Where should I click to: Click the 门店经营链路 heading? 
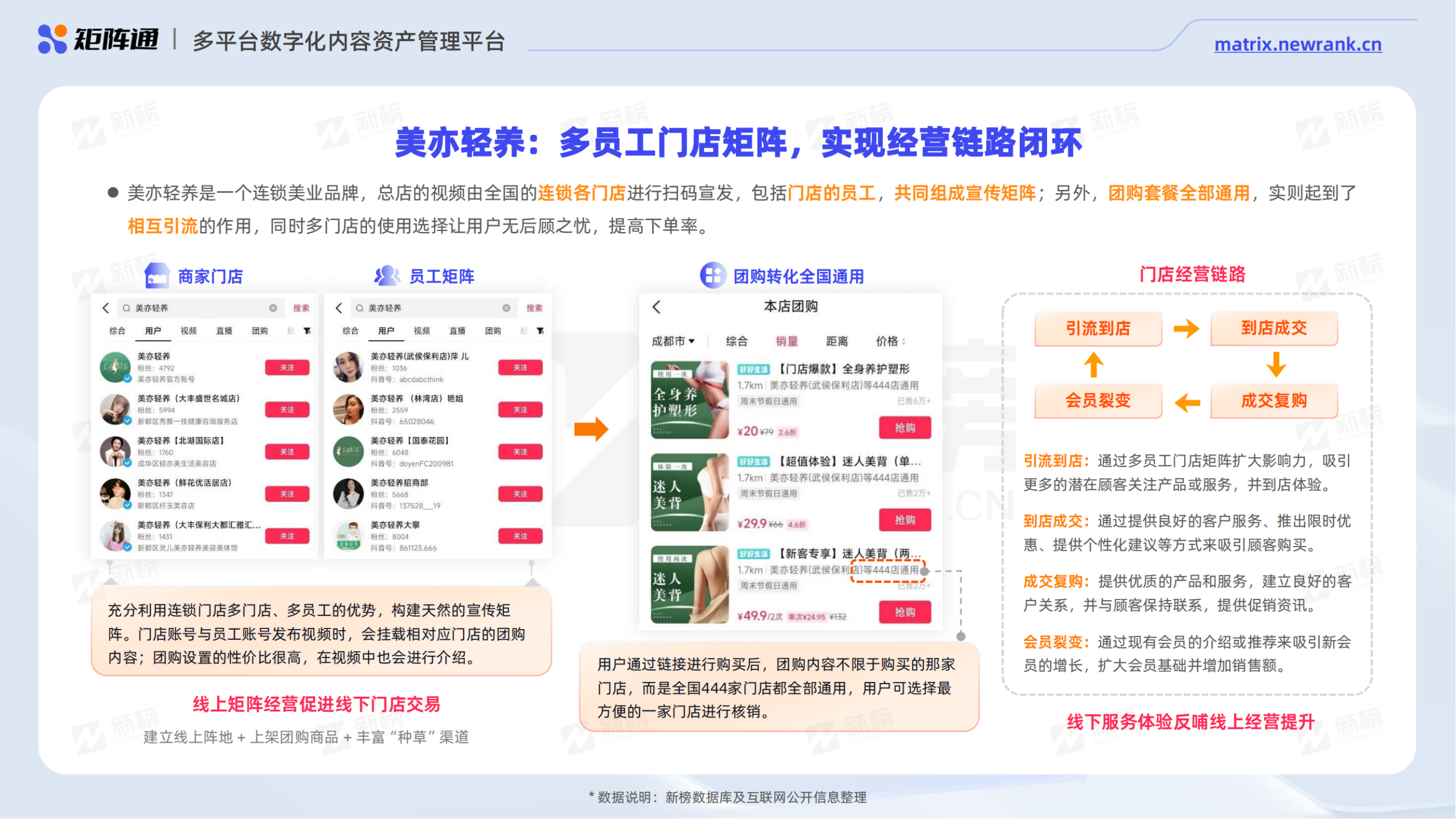click(1193, 275)
